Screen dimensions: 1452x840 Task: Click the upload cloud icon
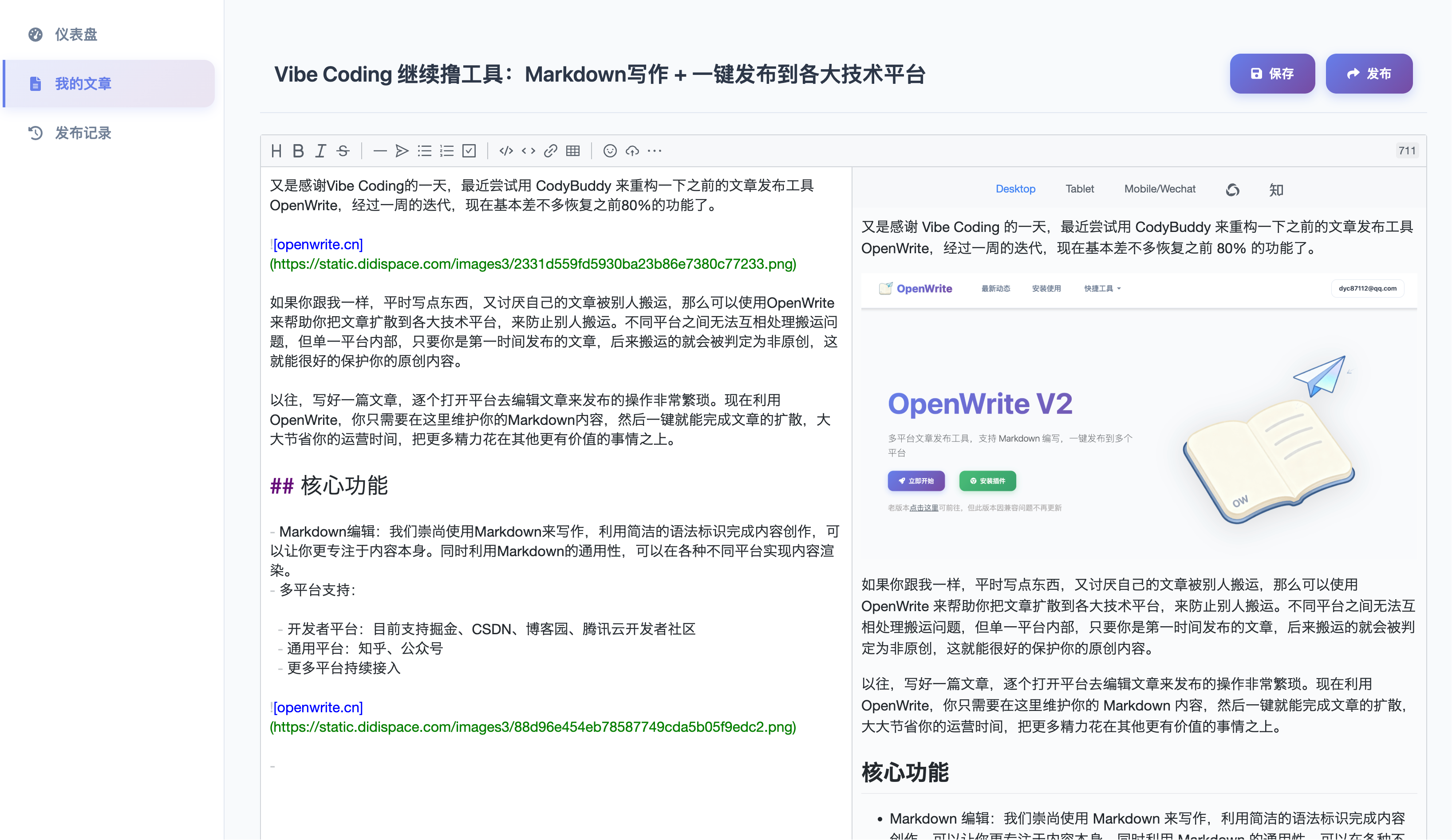pyautogui.click(x=632, y=151)
